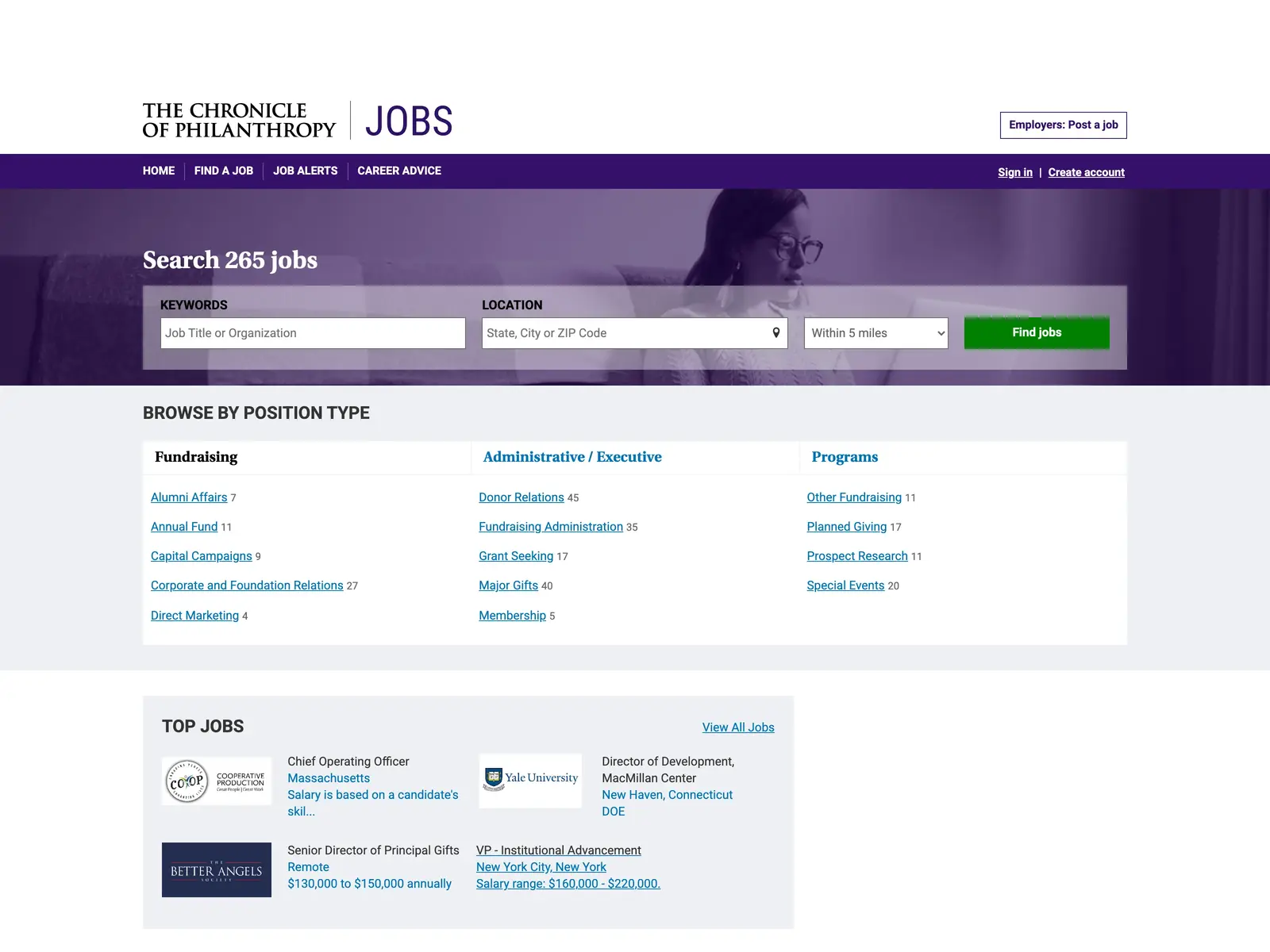Open the Chief Operating Officer job listing

[x=348, y=762]
